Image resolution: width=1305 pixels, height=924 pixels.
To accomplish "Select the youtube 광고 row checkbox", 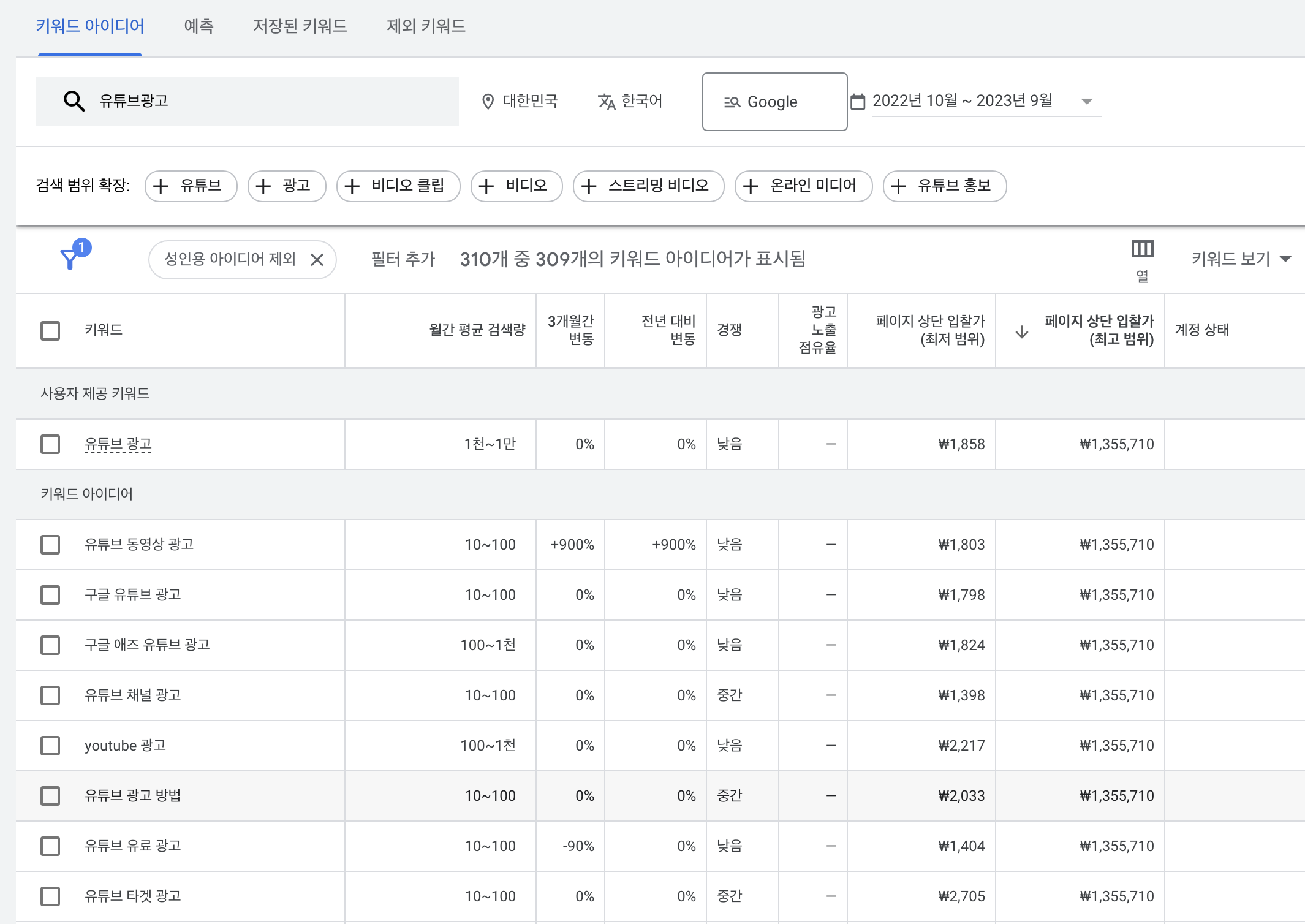I will tap(50, 746).
